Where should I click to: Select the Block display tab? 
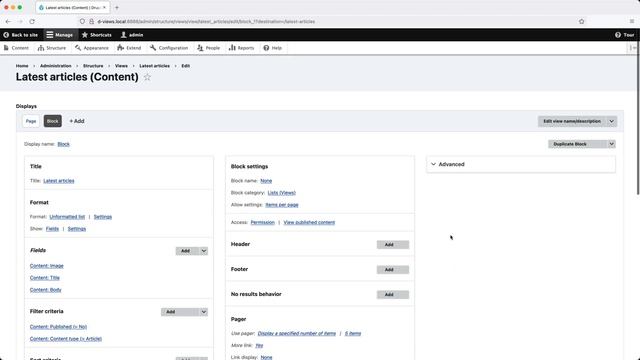point(53,121)
